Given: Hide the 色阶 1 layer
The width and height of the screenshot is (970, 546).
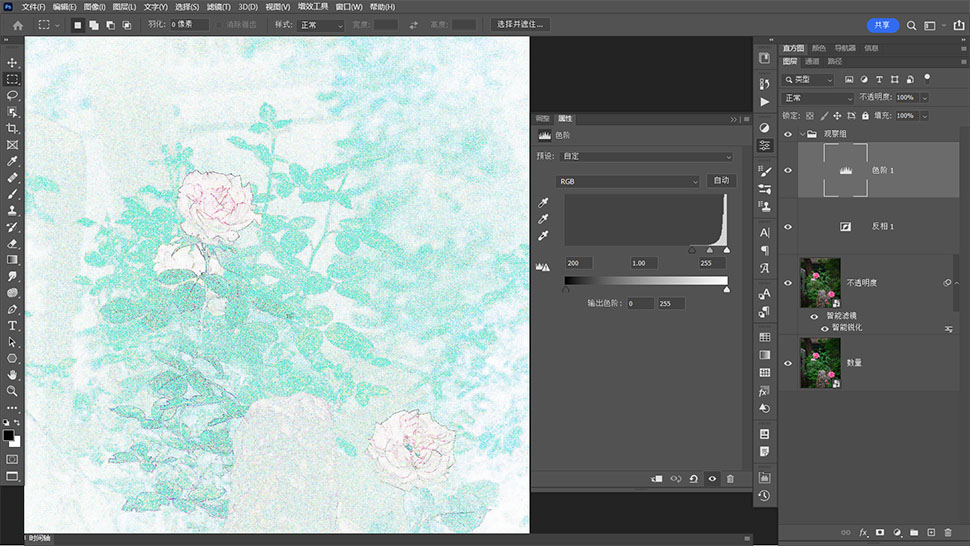Looking at the screenshot, I should (788, 170).
